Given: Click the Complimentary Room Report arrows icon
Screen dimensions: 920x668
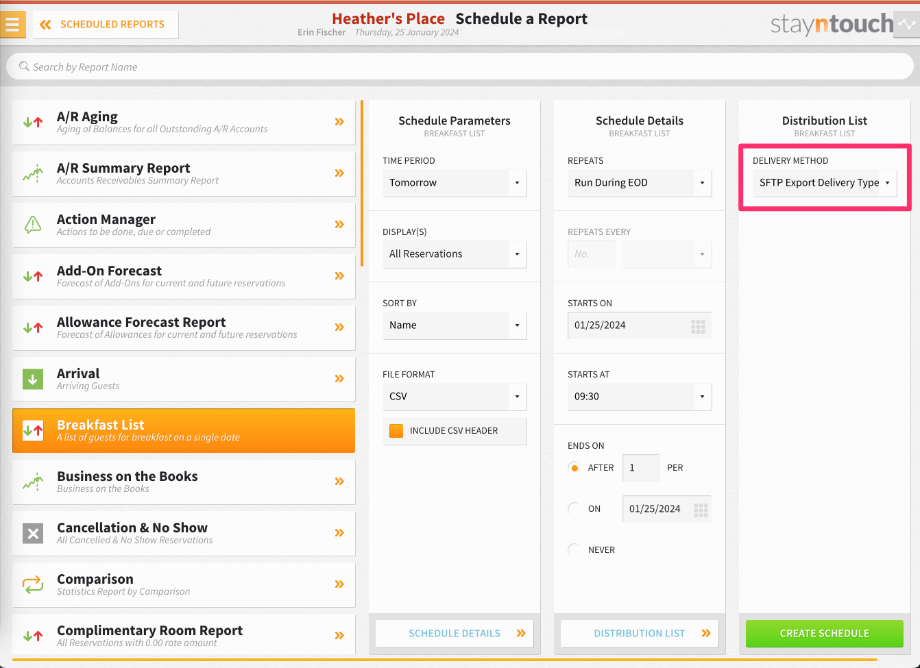Looking at the screenshot, I should tap(33, 636).
